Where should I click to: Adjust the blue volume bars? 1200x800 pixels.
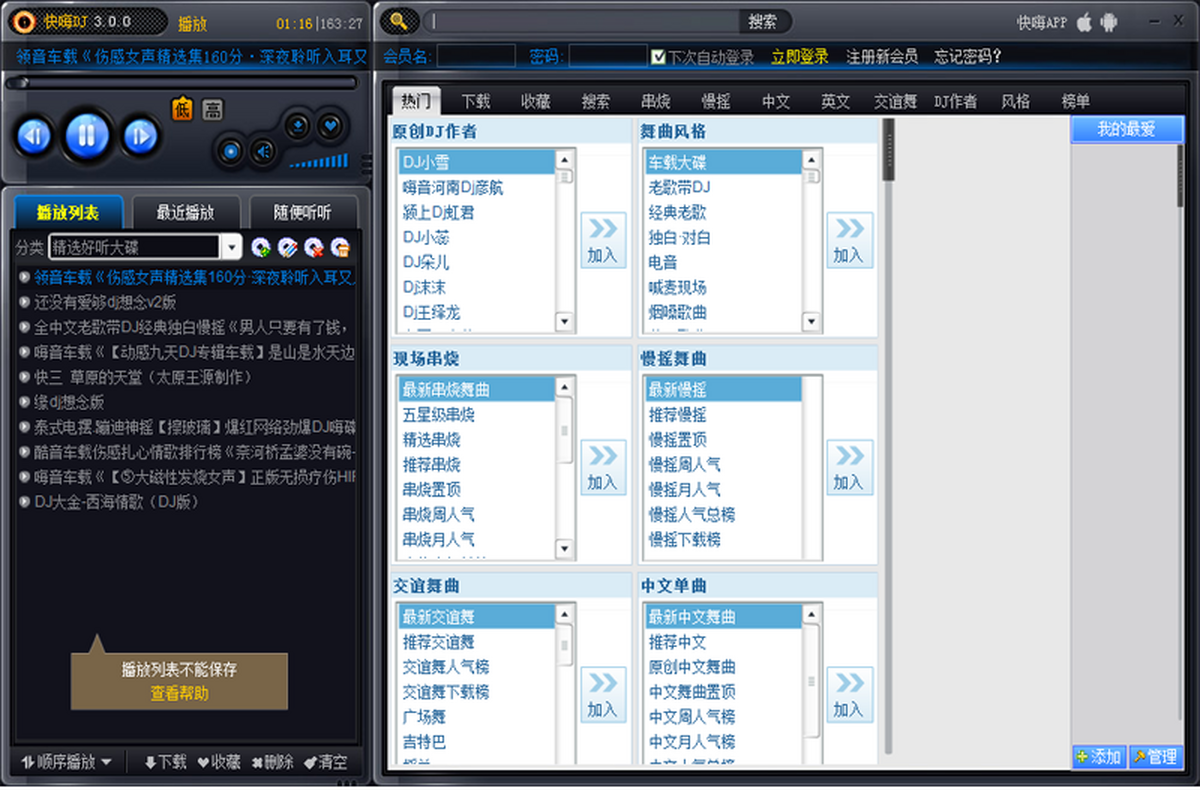point(319,161)
